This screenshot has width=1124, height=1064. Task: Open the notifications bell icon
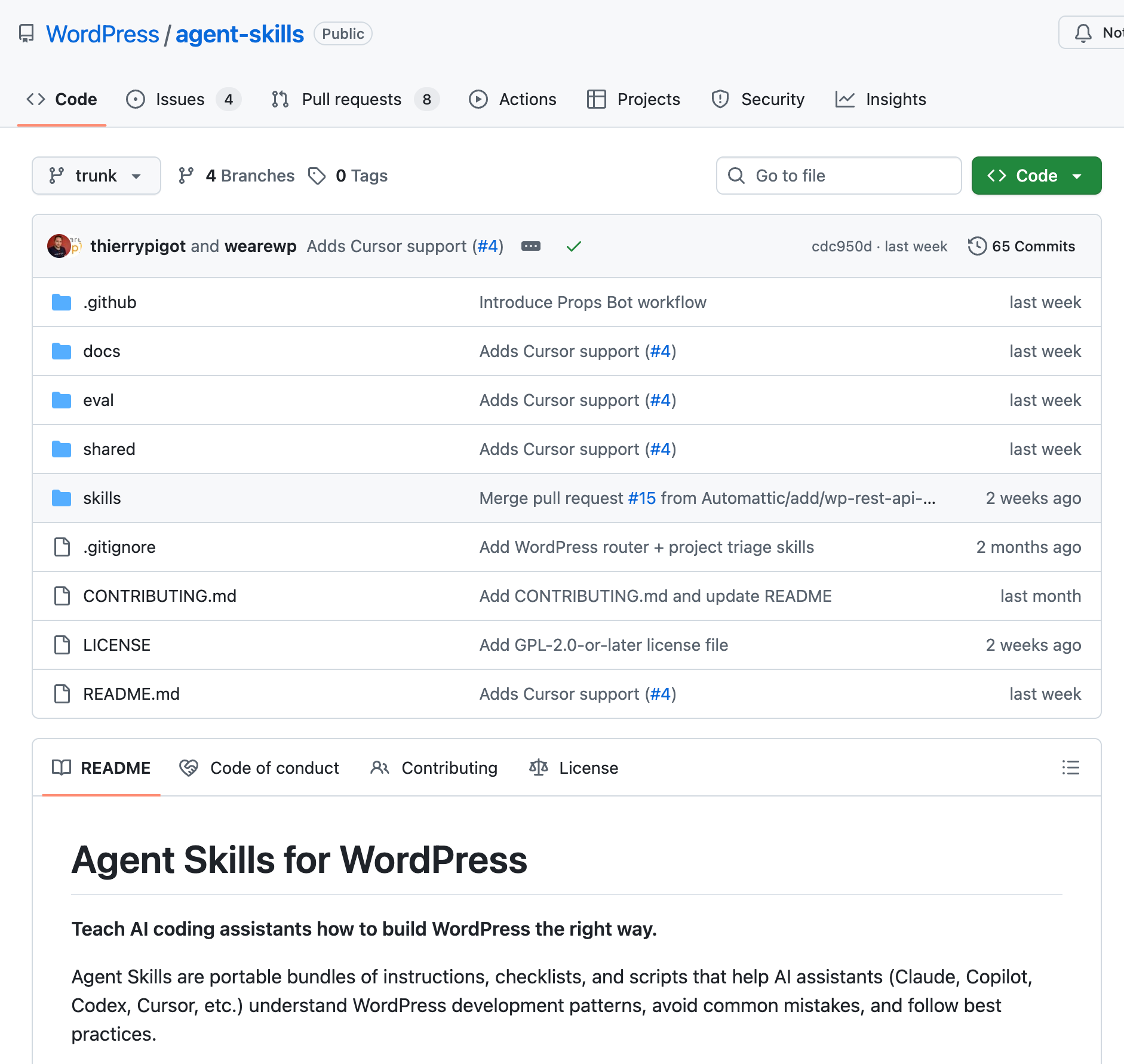[x=1084, y=33]
